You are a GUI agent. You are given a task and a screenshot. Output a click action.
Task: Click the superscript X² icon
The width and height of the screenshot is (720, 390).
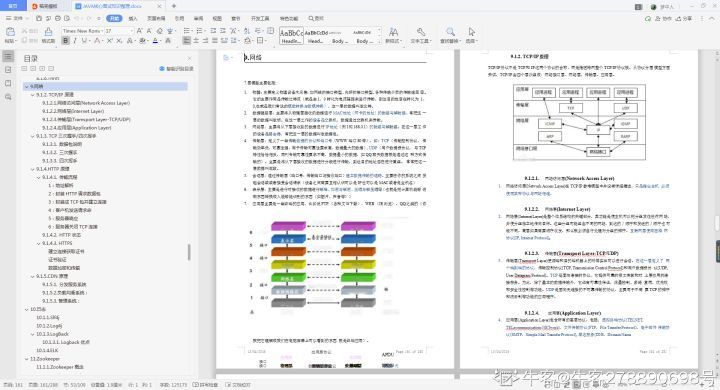coord(110,41)
